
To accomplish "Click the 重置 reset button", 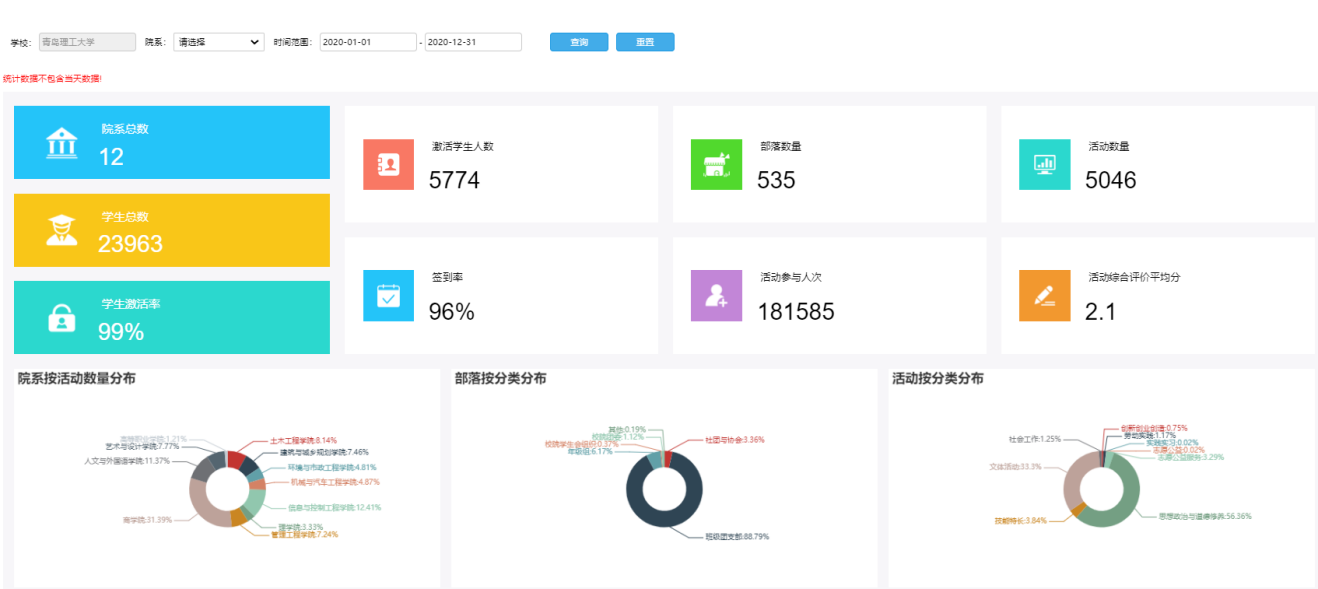I will pyautogui.click(x=645, y=42).
